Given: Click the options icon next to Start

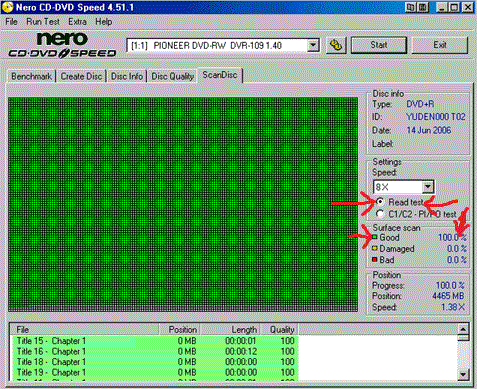Looking at the screenshot, I should click(336, 45).
